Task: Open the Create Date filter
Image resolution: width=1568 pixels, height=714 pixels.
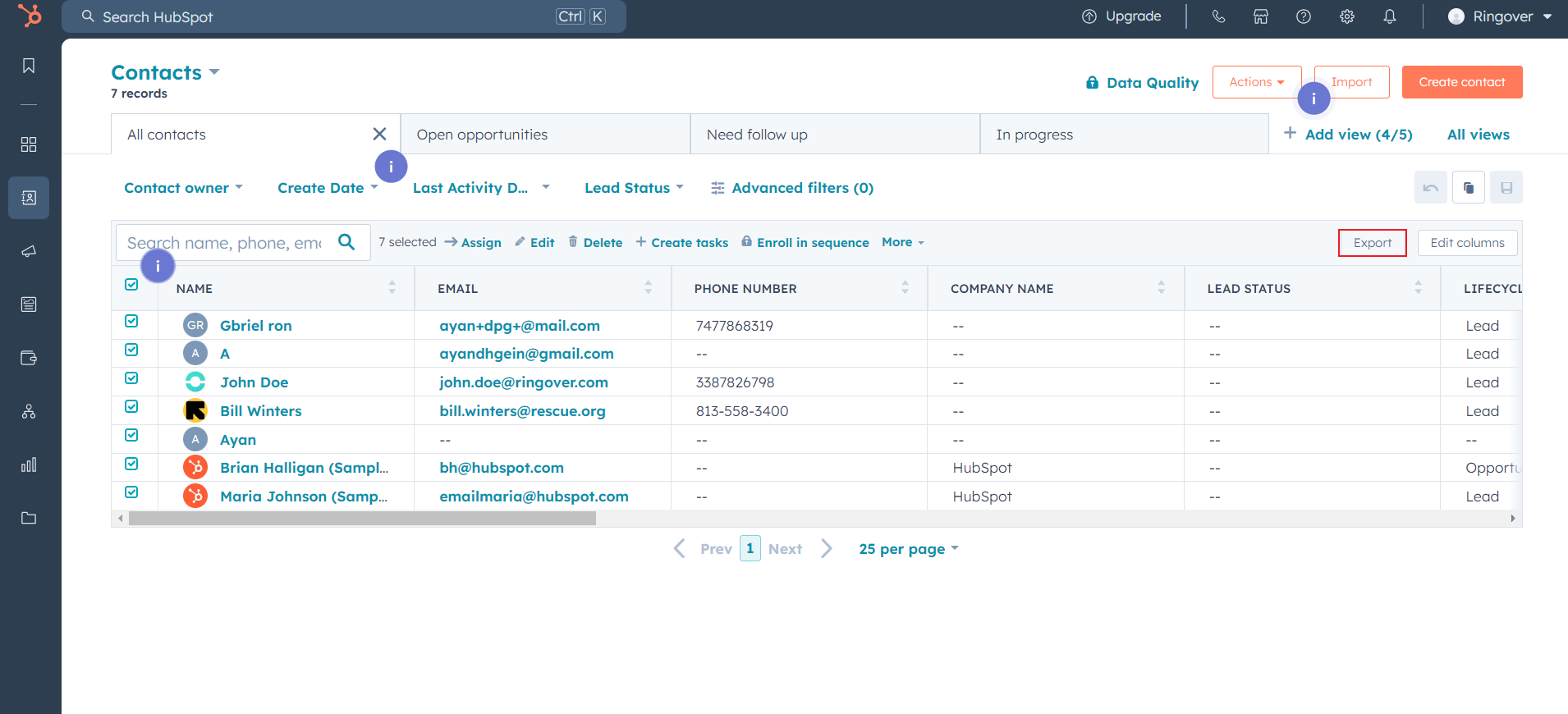Action: click(x=328, y=188)
